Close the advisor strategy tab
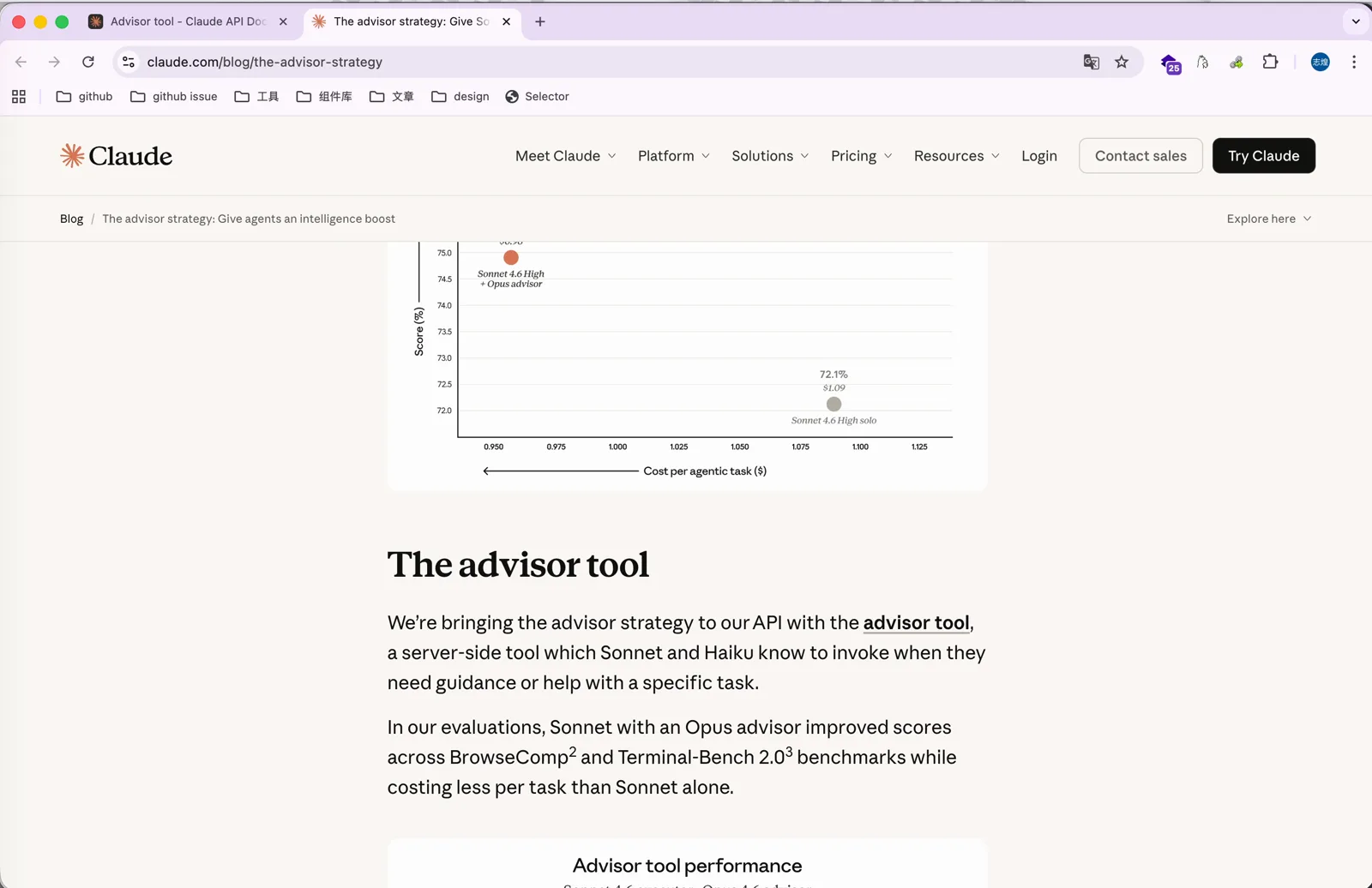 (x=506, y=21)
